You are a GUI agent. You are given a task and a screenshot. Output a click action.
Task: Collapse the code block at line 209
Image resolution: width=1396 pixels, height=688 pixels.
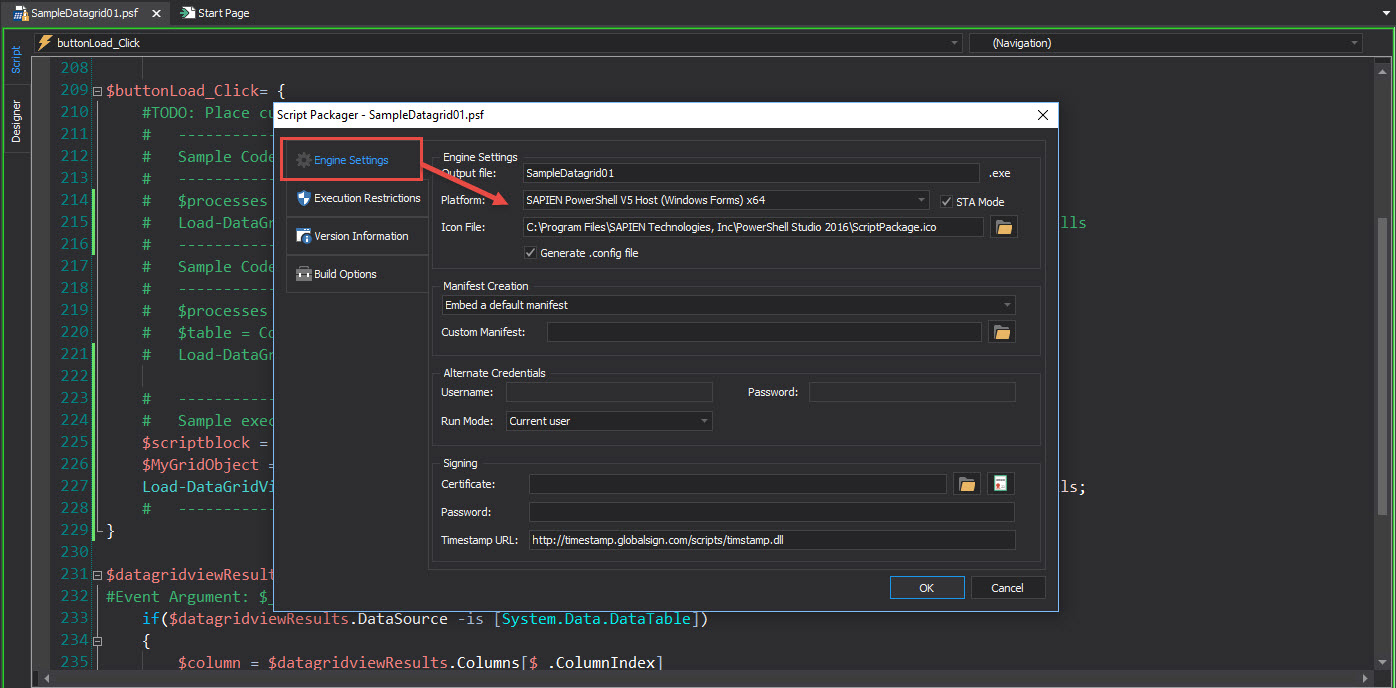point(97,91)
